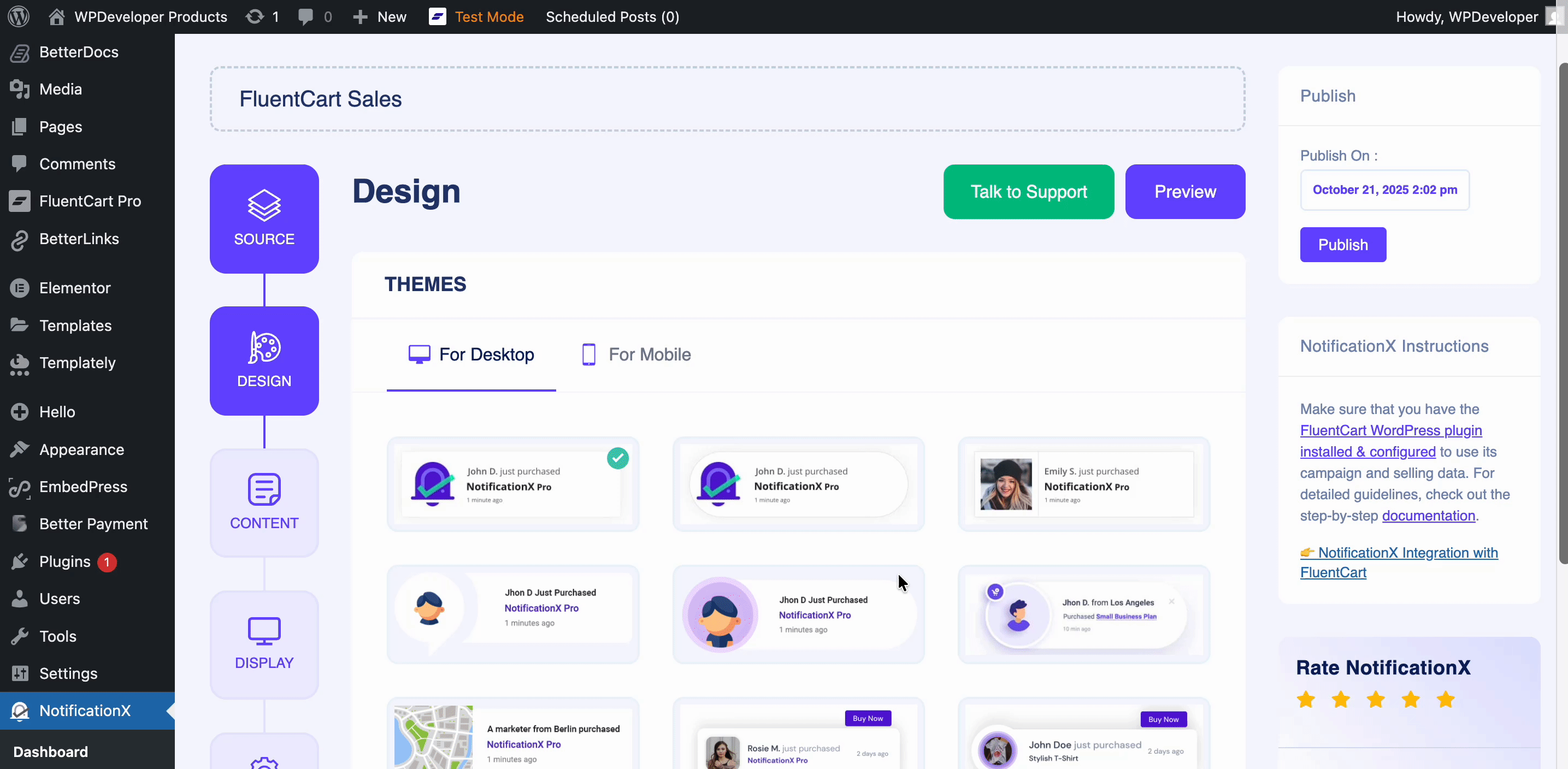Open the Howdy, WPDeveloper account menu
The height and width of the screenshot is (769, 1568).
click(1467, 16)
